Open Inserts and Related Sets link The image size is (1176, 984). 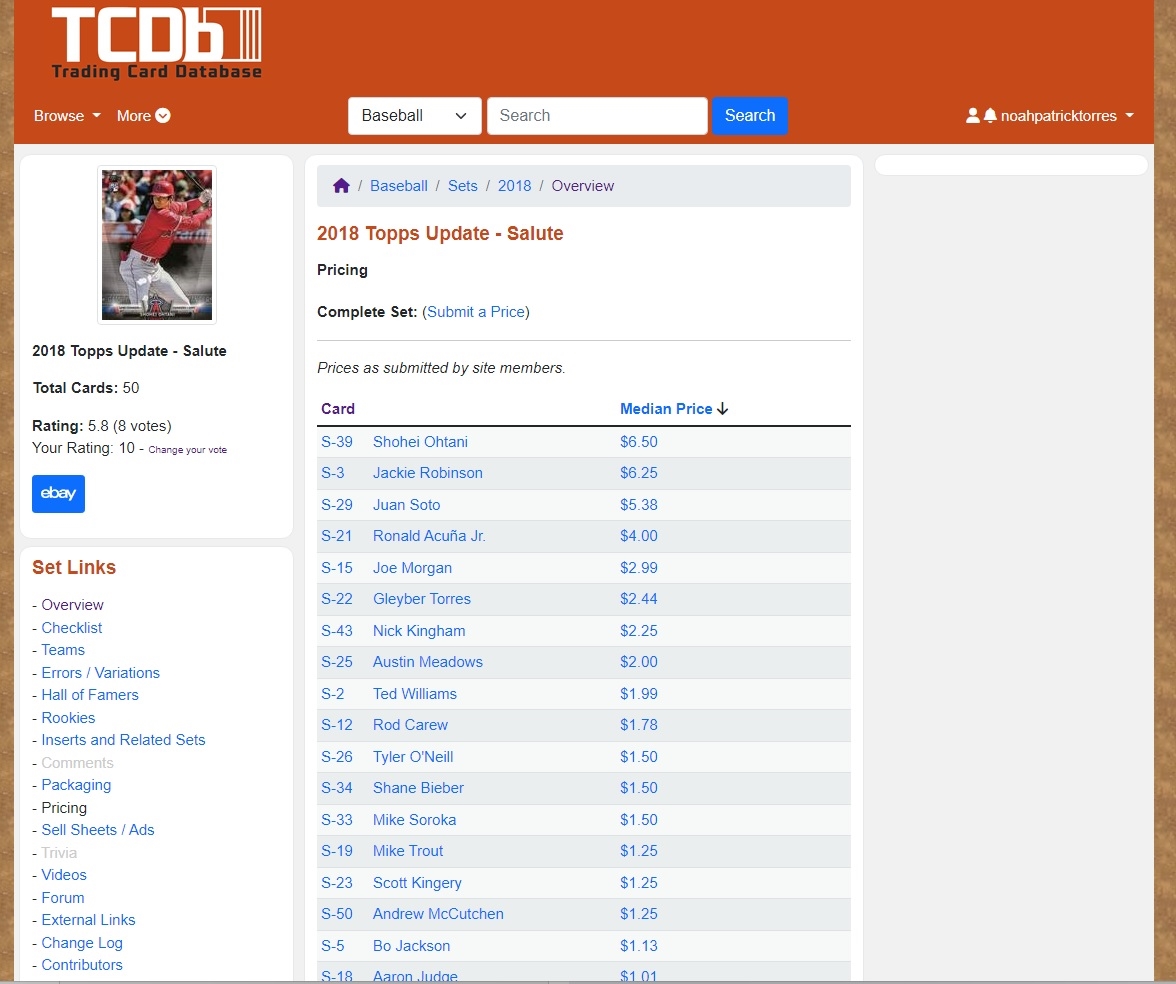tap(124, 740)
